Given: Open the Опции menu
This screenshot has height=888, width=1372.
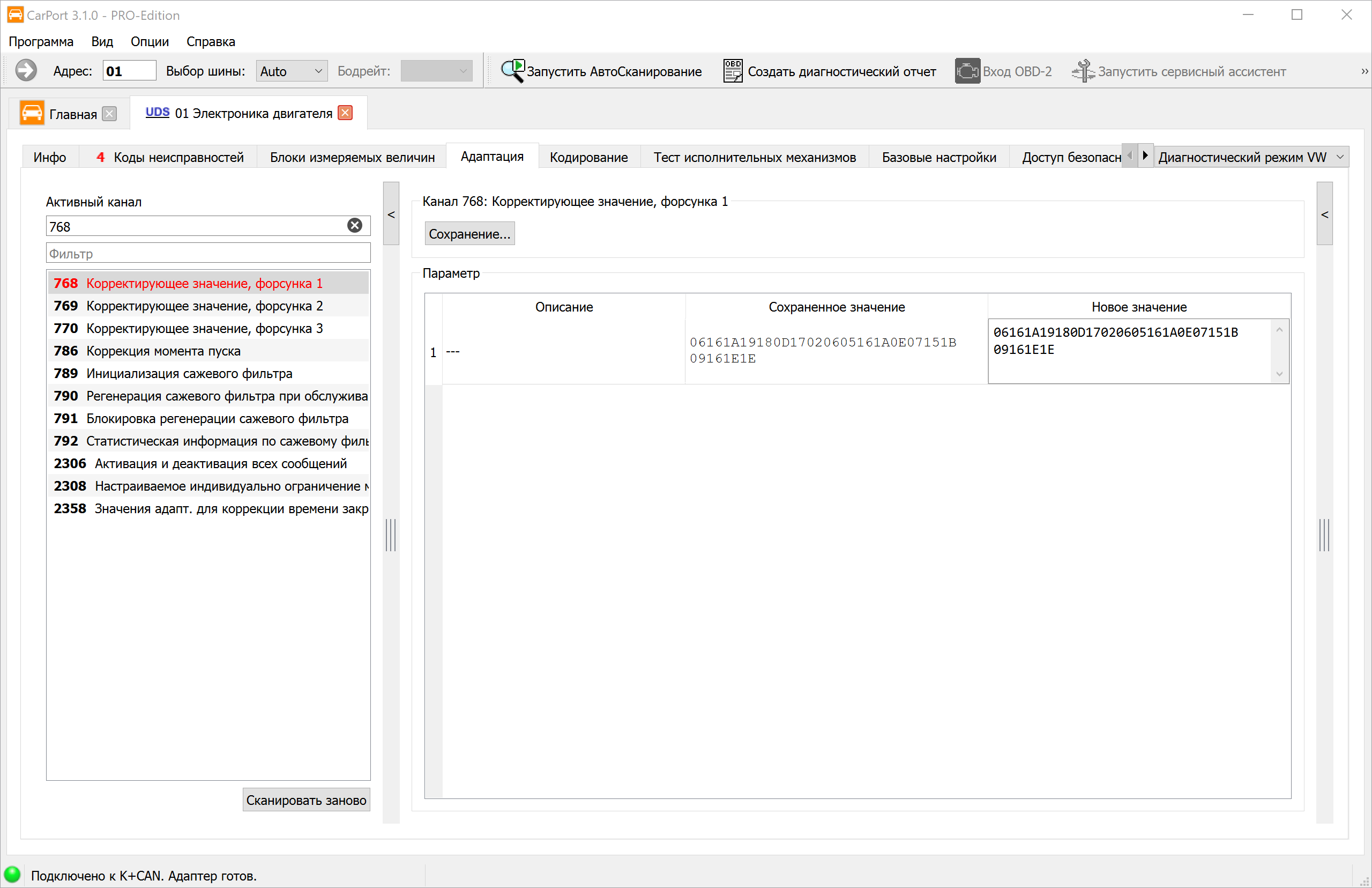Looking at the screenshot, I should tap(150, 41).
